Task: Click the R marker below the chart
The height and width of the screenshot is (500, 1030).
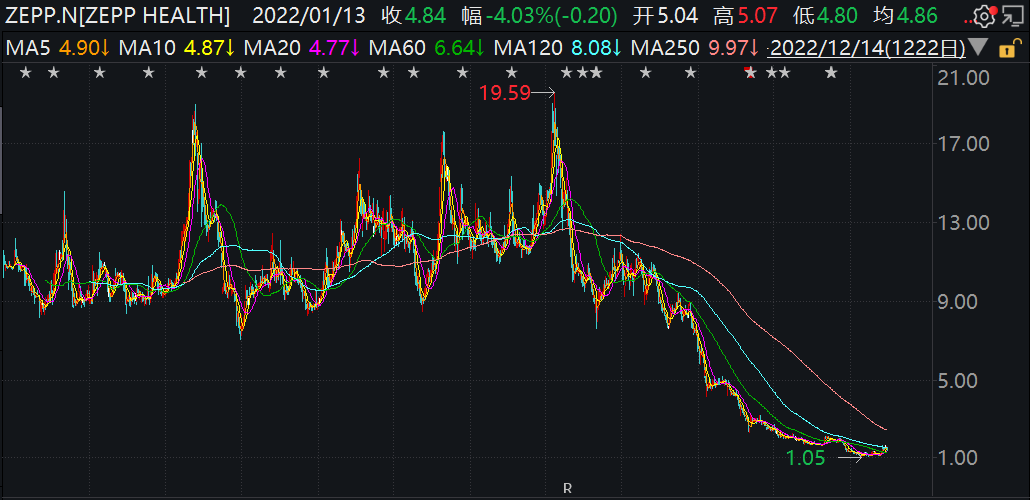Action: coord(568,488)
